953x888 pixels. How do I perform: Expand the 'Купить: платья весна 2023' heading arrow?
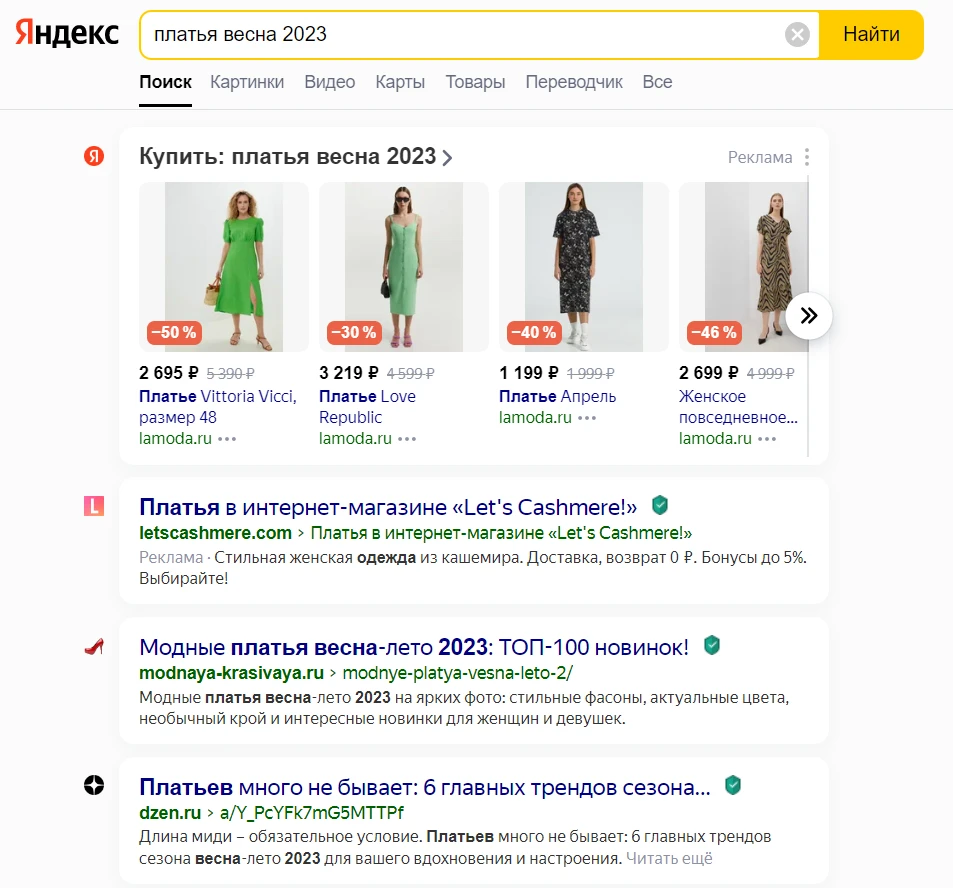coord(447,158)
